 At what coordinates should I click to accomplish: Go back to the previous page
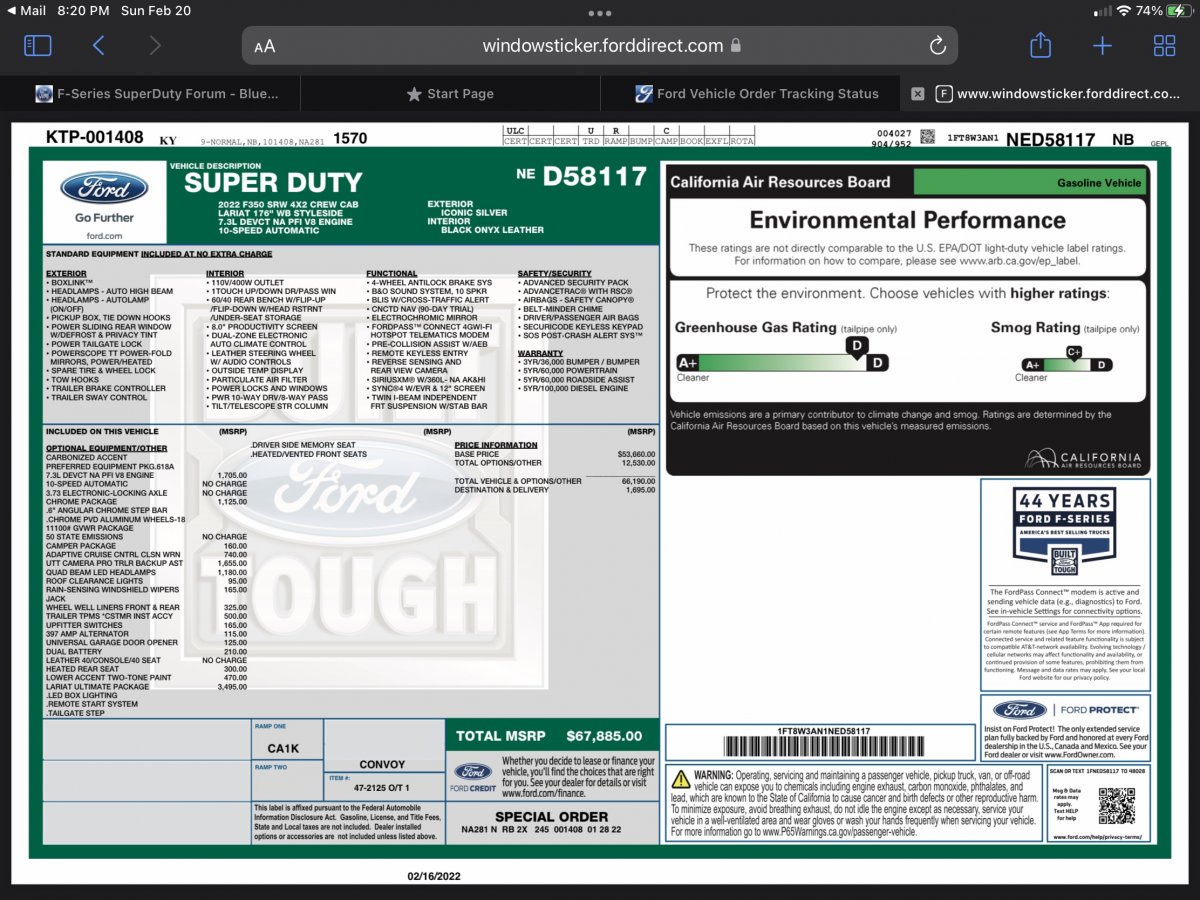tap(98, 45)
